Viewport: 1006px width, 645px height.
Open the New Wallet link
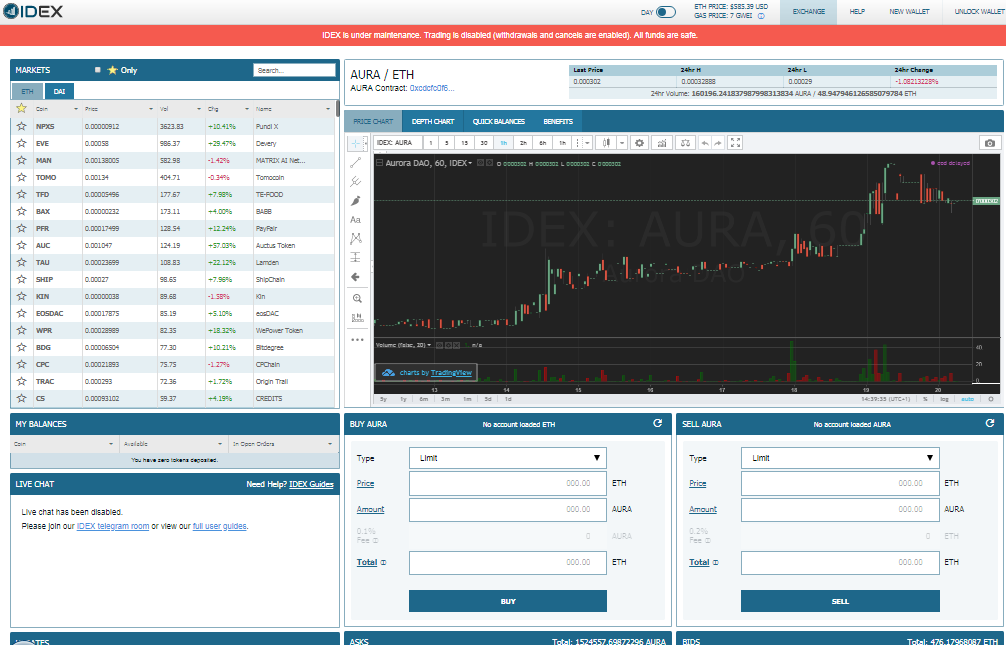[909, 12]
